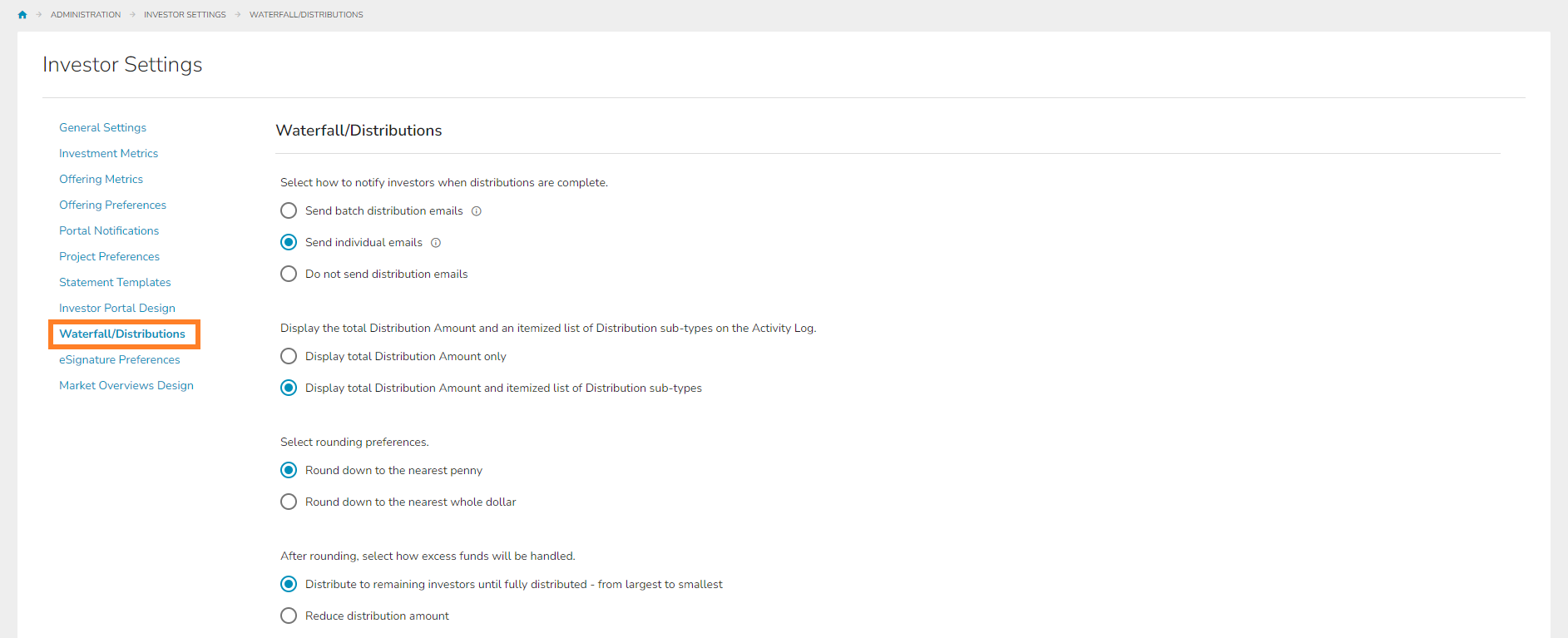1568x638 pixels.
Task: Open Market Overviews Design page
Action: [x=126, y=386]
